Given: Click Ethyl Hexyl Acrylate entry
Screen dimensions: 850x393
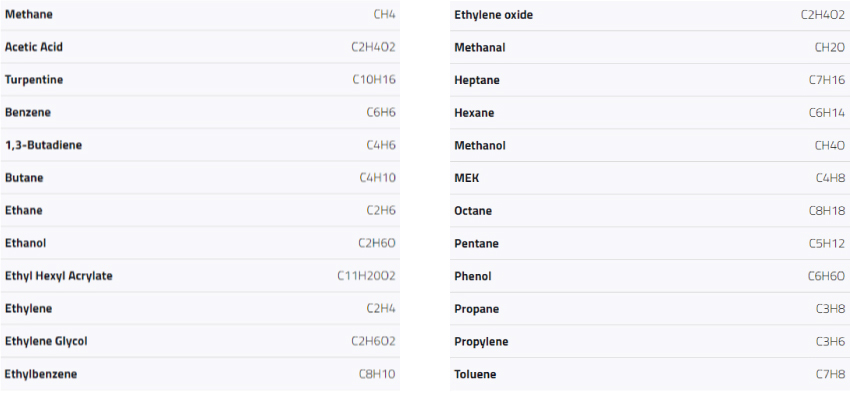Looking at the screenshot, I should [59, 276].
